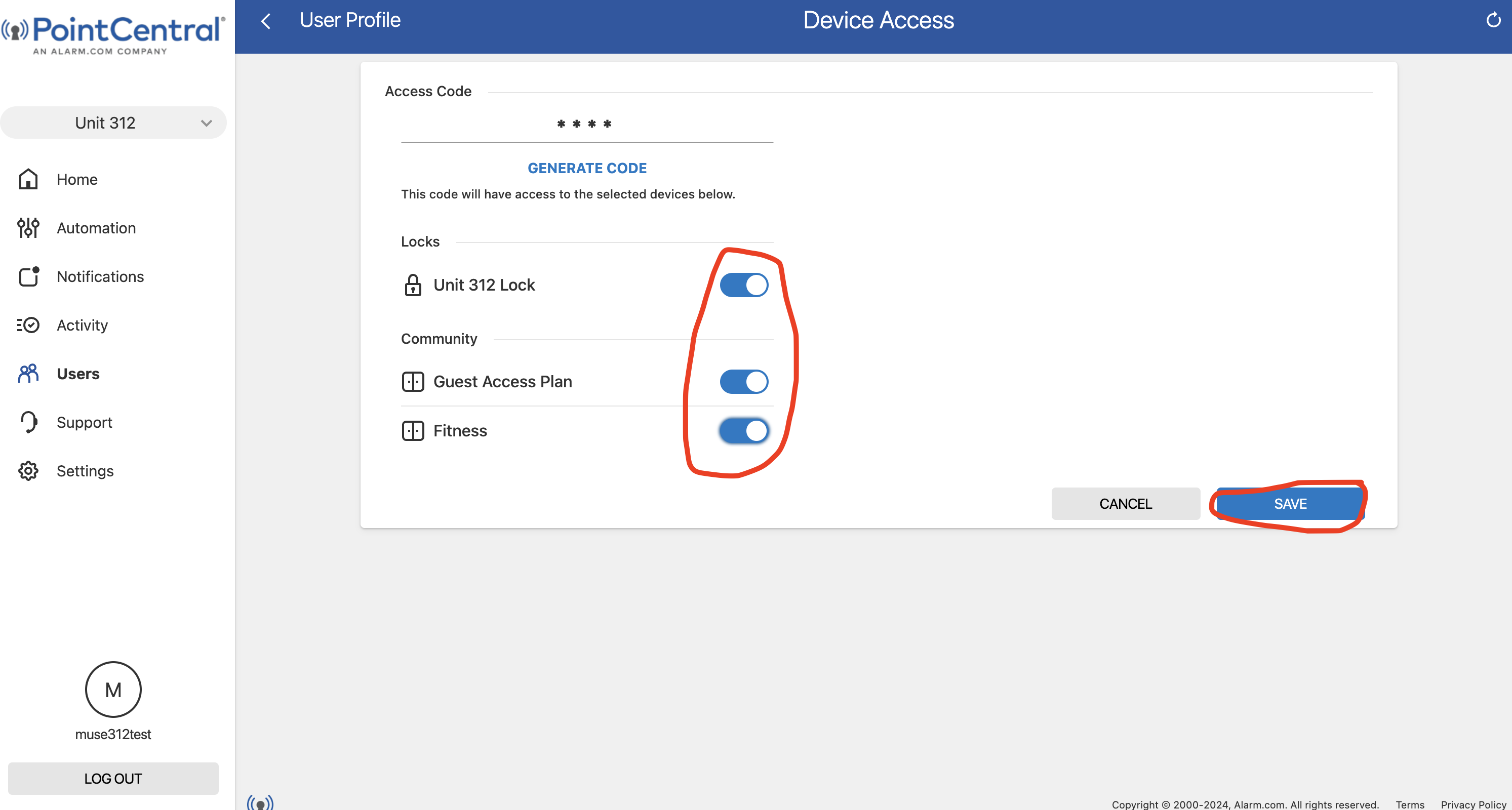Image resolution: width=1512 pixels, height=810 pixels.
Task: Click the Home house icon
Action: (x=28, y=179)
